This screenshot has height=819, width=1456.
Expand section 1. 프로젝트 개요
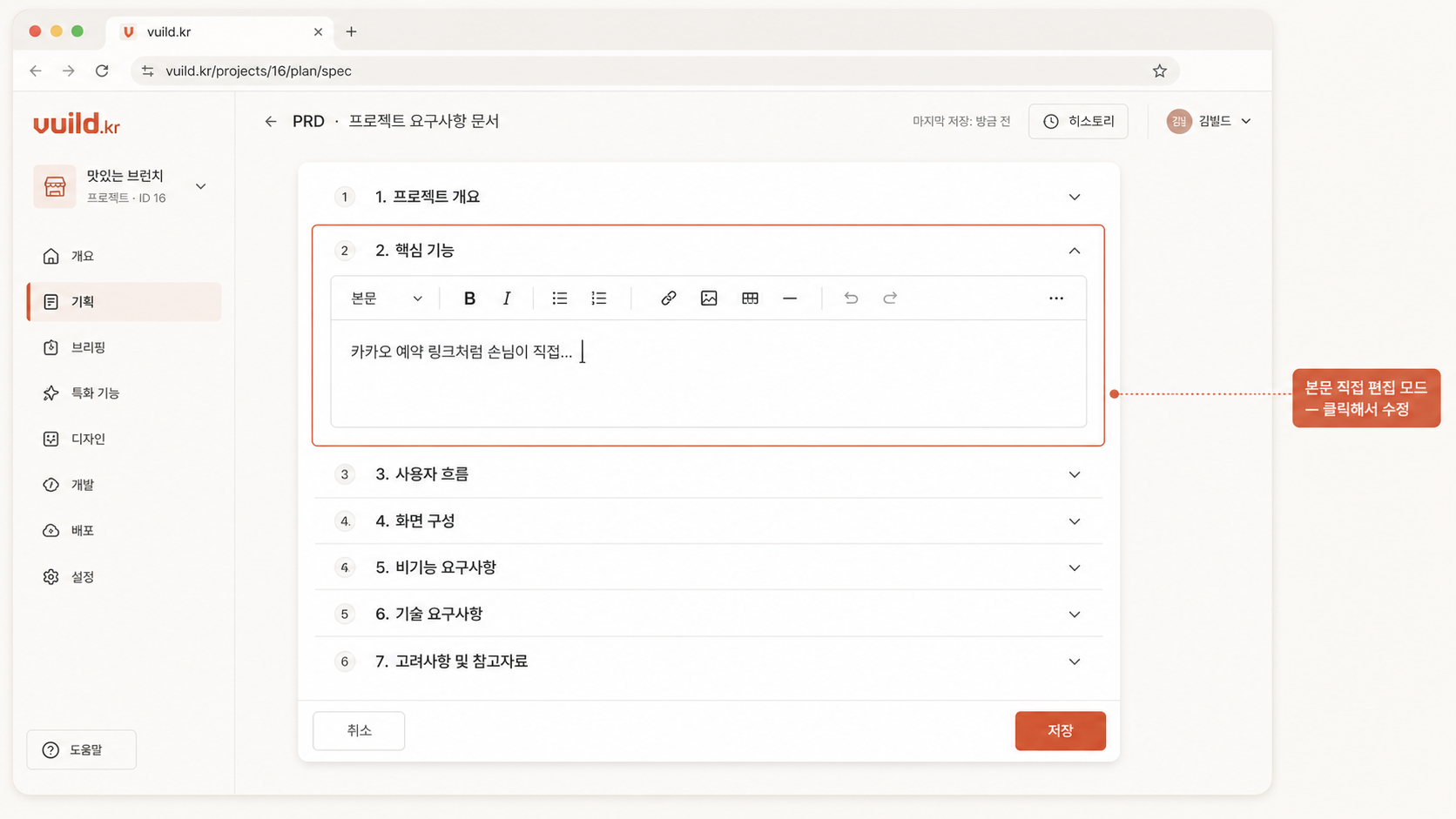708,197
